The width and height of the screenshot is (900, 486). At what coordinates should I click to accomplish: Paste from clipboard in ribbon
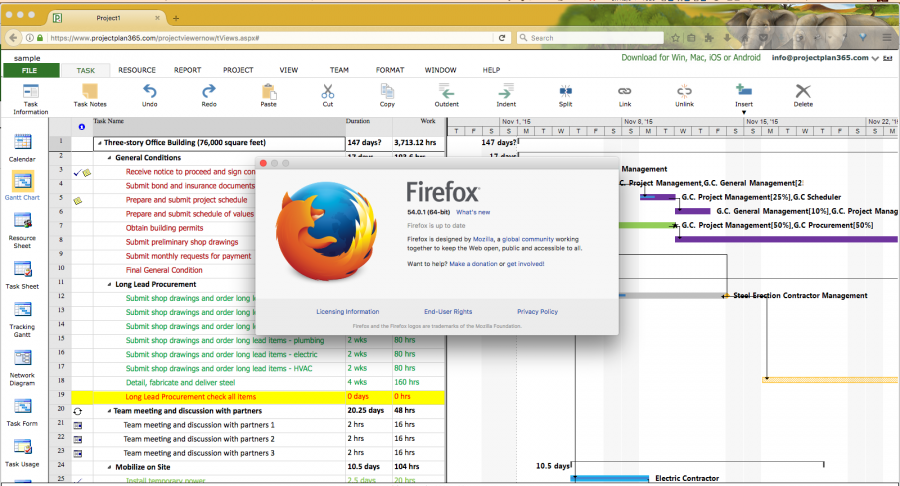268,95
